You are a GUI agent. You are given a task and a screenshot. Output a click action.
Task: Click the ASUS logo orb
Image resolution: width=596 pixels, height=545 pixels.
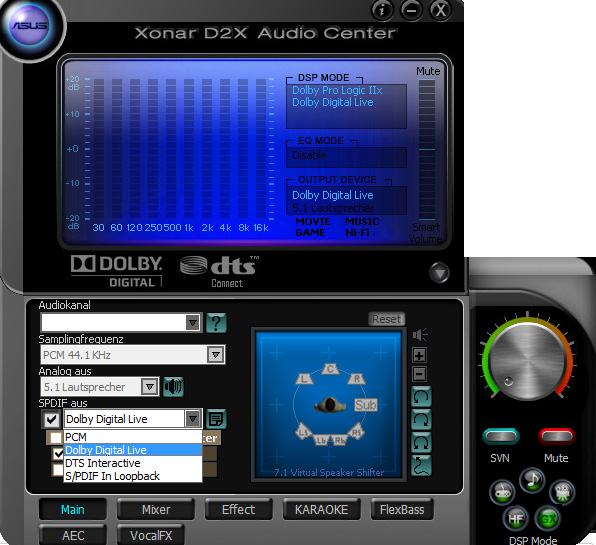(x=30, y=26)
